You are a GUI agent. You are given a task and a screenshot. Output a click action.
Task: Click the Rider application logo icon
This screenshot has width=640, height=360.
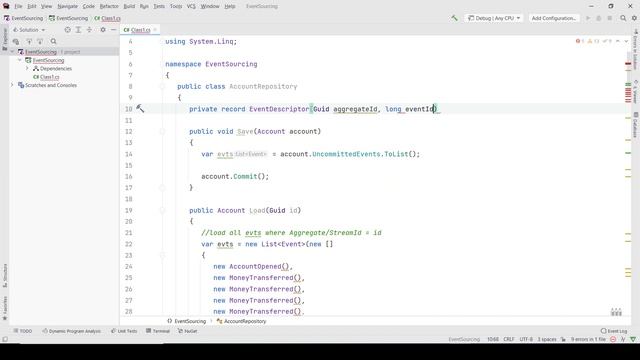6,6
